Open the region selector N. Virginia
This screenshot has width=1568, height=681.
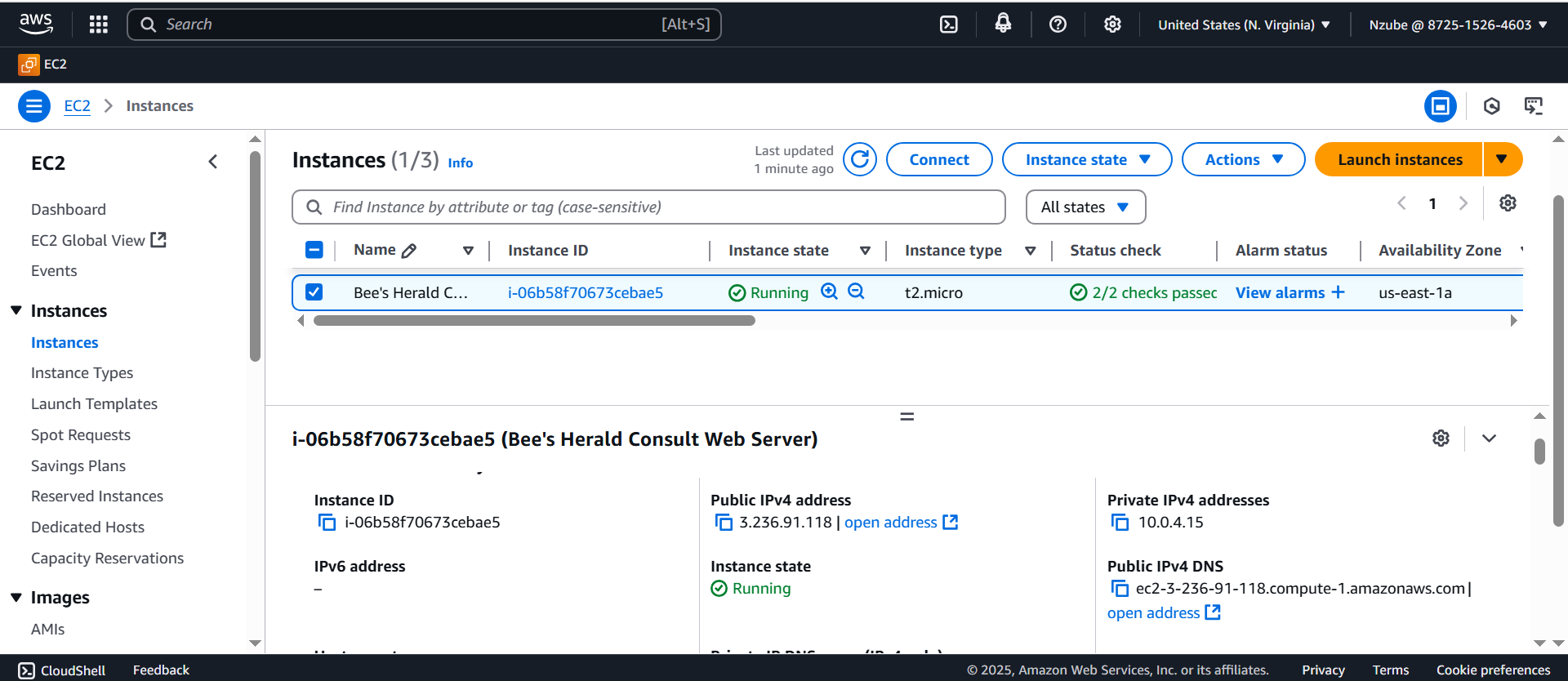[x=1244, y=24]
